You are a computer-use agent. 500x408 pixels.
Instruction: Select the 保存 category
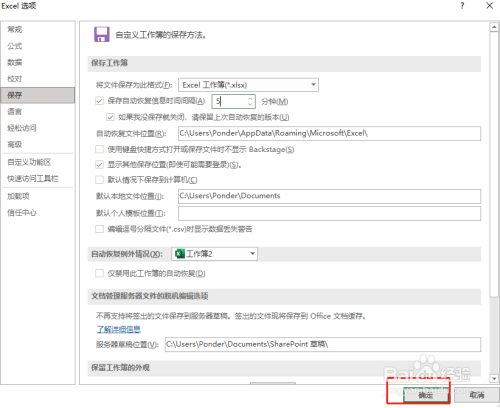click(x=38, y=95)
